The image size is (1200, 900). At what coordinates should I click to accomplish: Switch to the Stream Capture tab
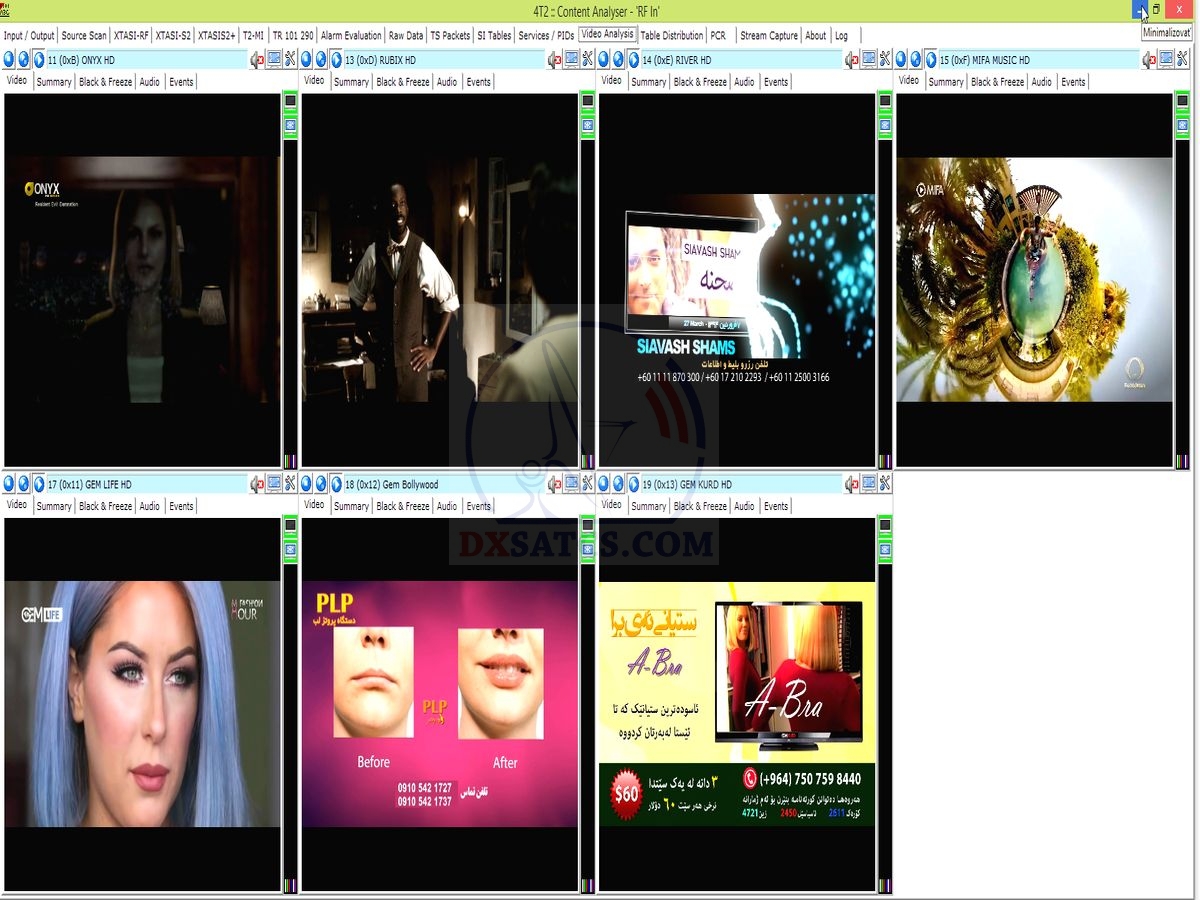pyautogui.click(x=768, y=35)
